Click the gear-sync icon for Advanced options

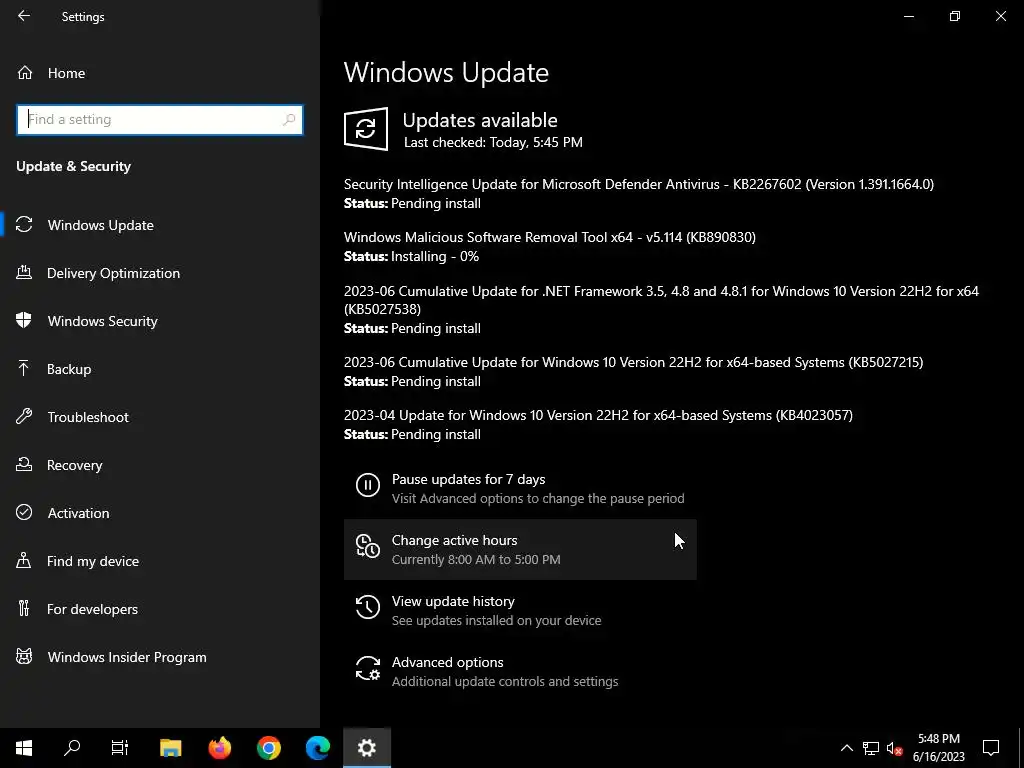pyautogui.click(x=368, y=669)
